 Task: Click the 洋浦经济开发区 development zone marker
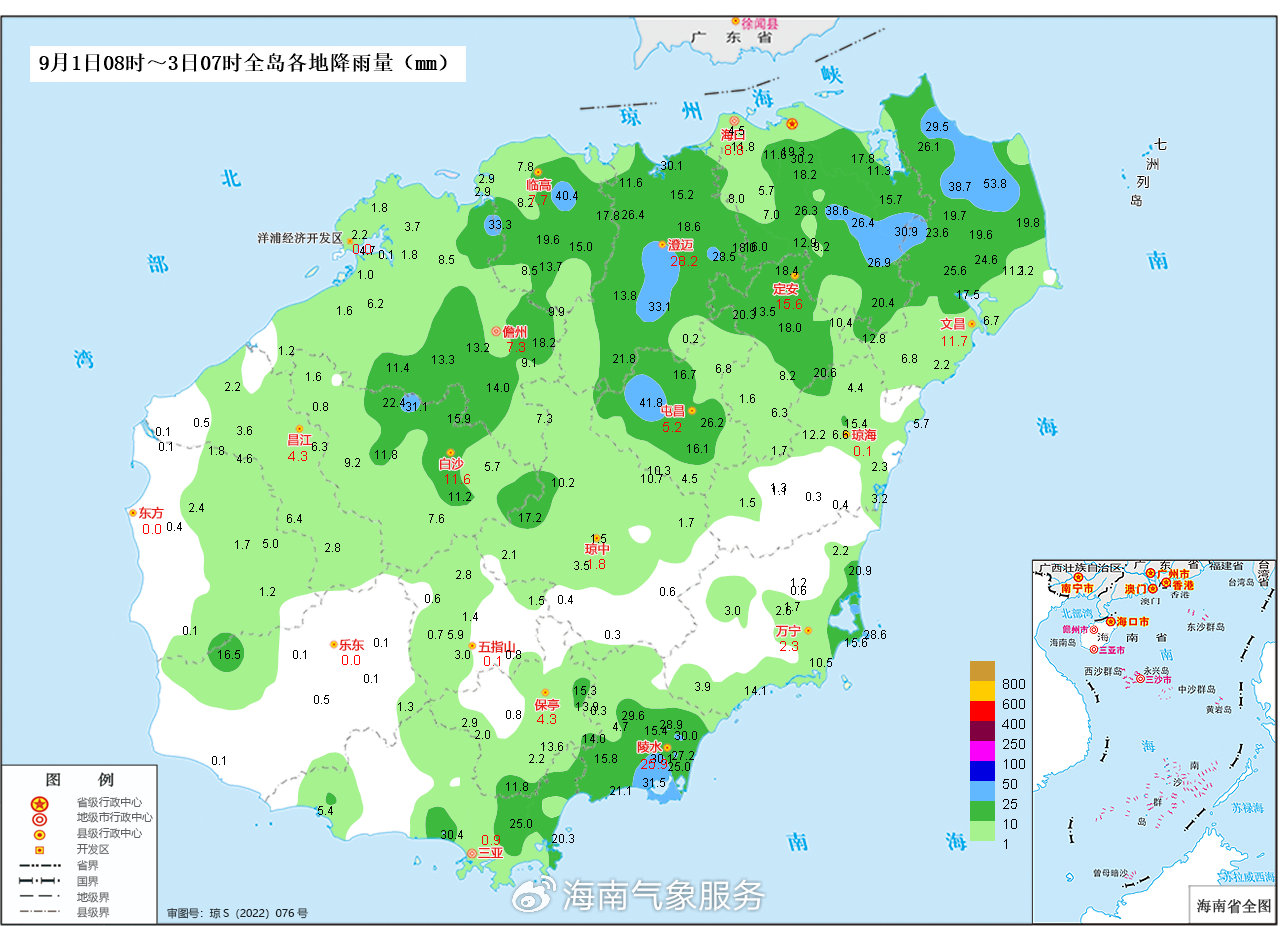tap(349, 241)
